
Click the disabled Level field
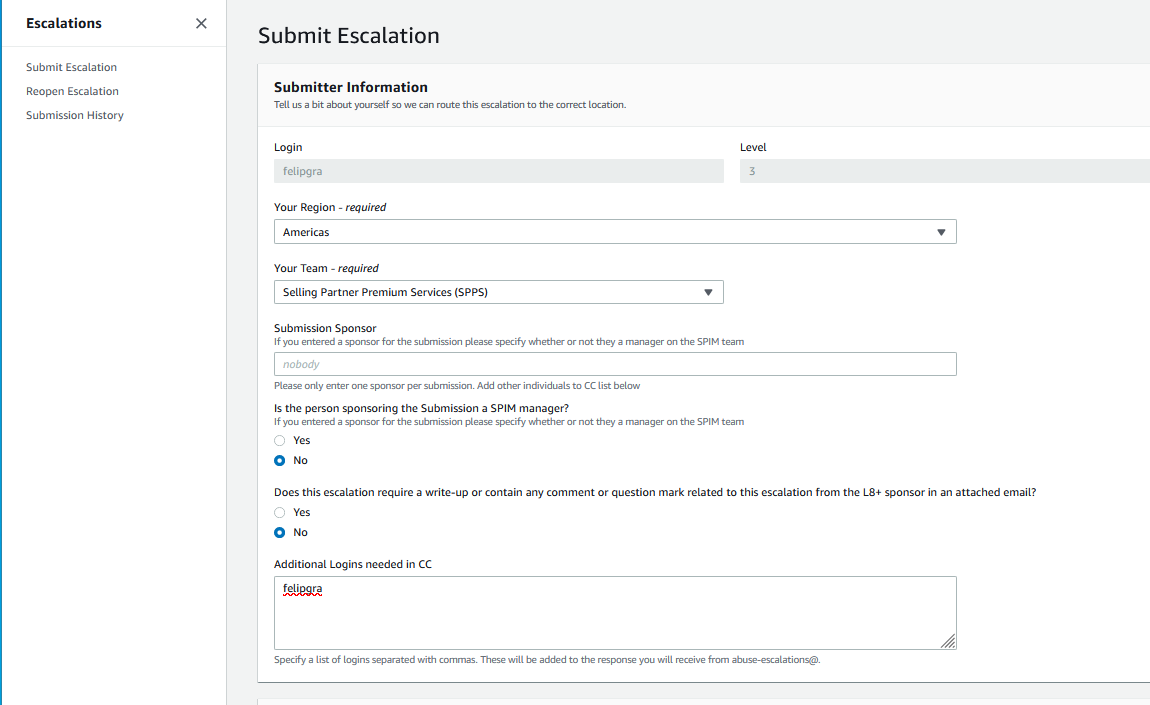coord(944,171)
